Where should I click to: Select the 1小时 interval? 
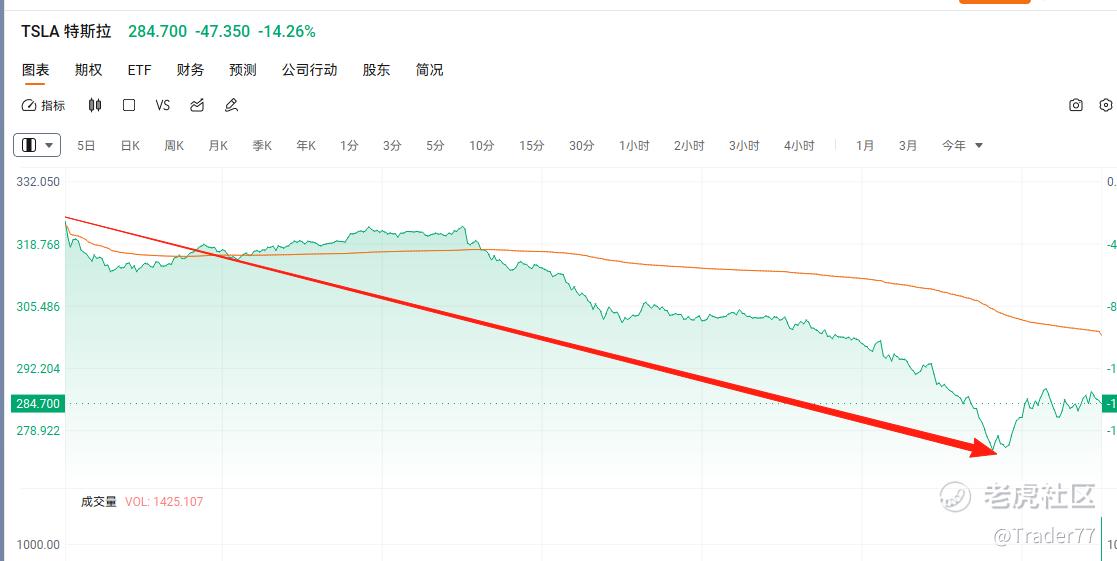pyautogui.click(x=634, y=145)
